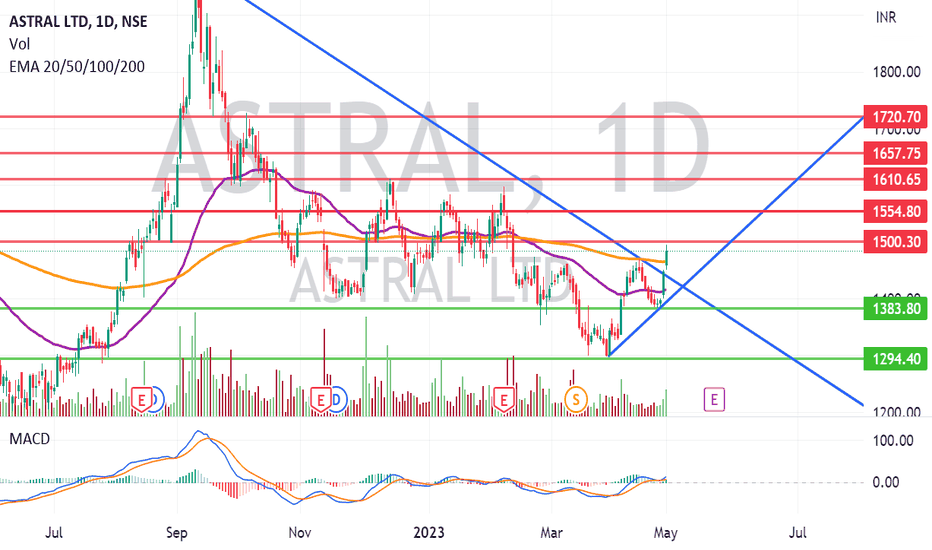Click the 1657.75 red price label

click(896, 153)
